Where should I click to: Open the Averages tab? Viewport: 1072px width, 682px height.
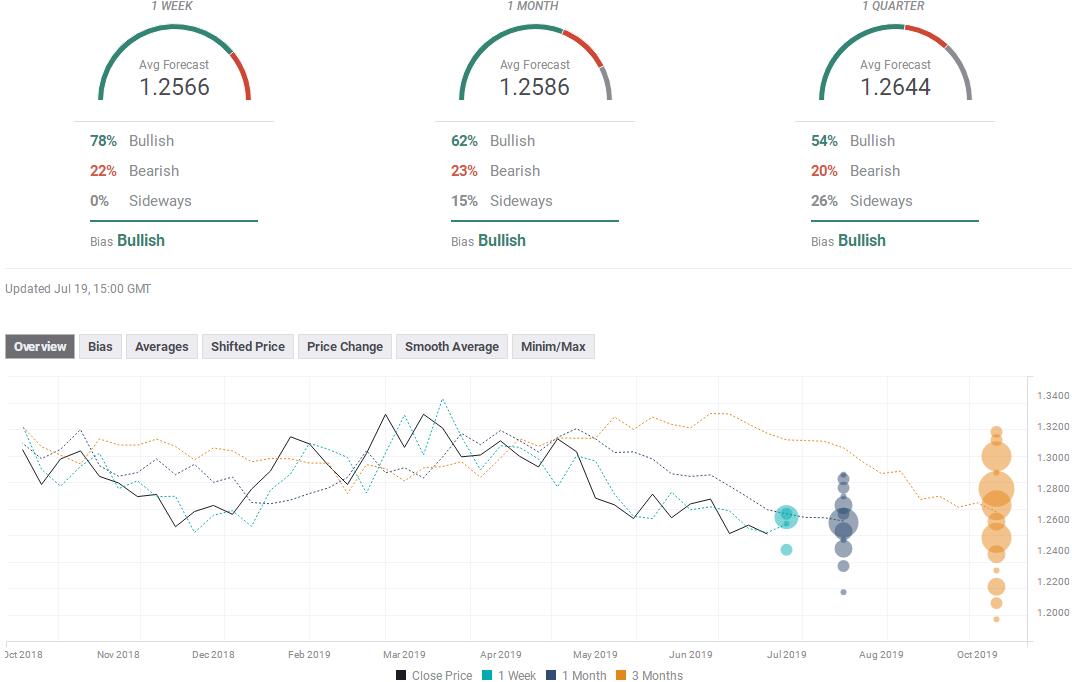(x=161, y=346)
